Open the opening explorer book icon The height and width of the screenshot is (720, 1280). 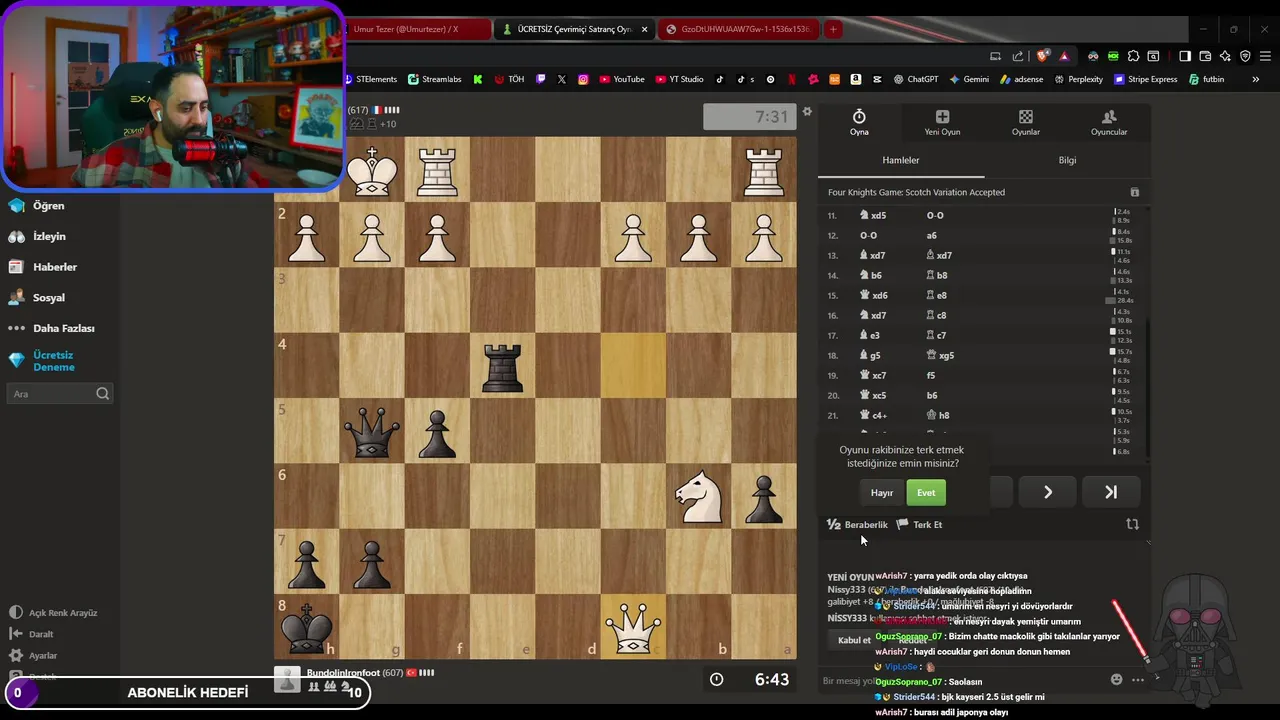tap(1134, 192)
